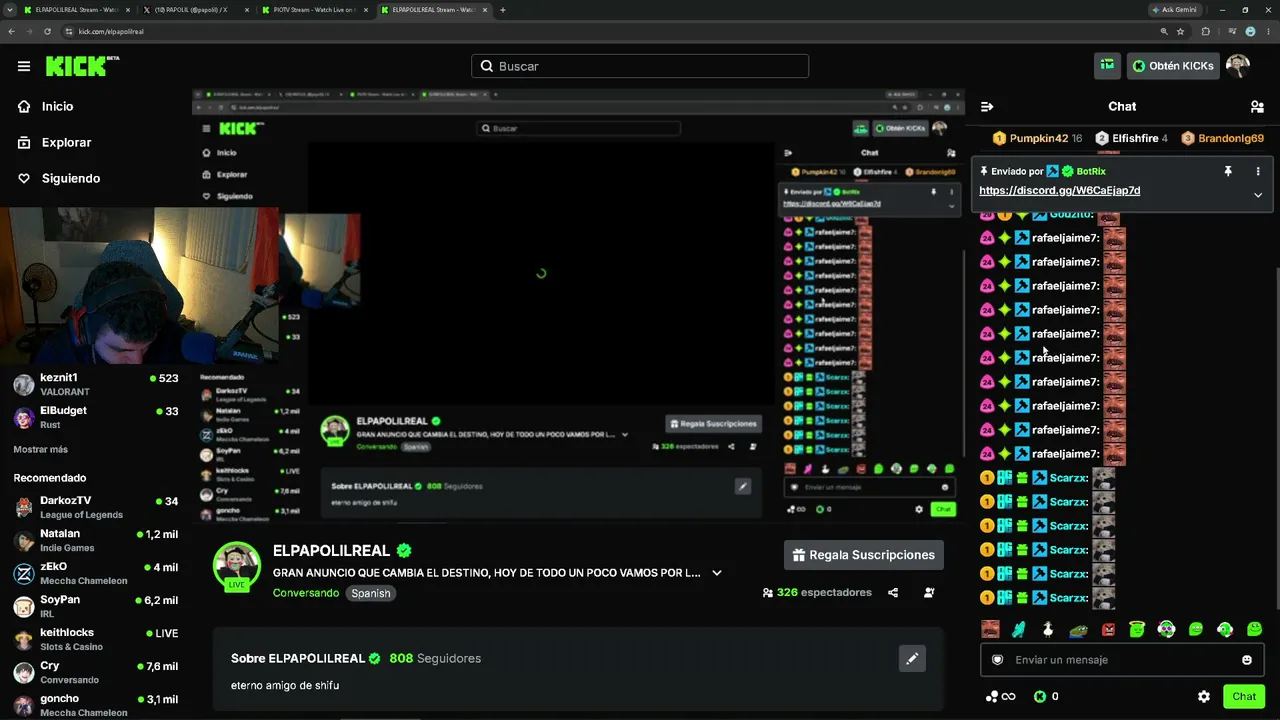This screenshot has height=720, width=1280.
Task: Share the stream with share icon
Action: pos(893,592)
